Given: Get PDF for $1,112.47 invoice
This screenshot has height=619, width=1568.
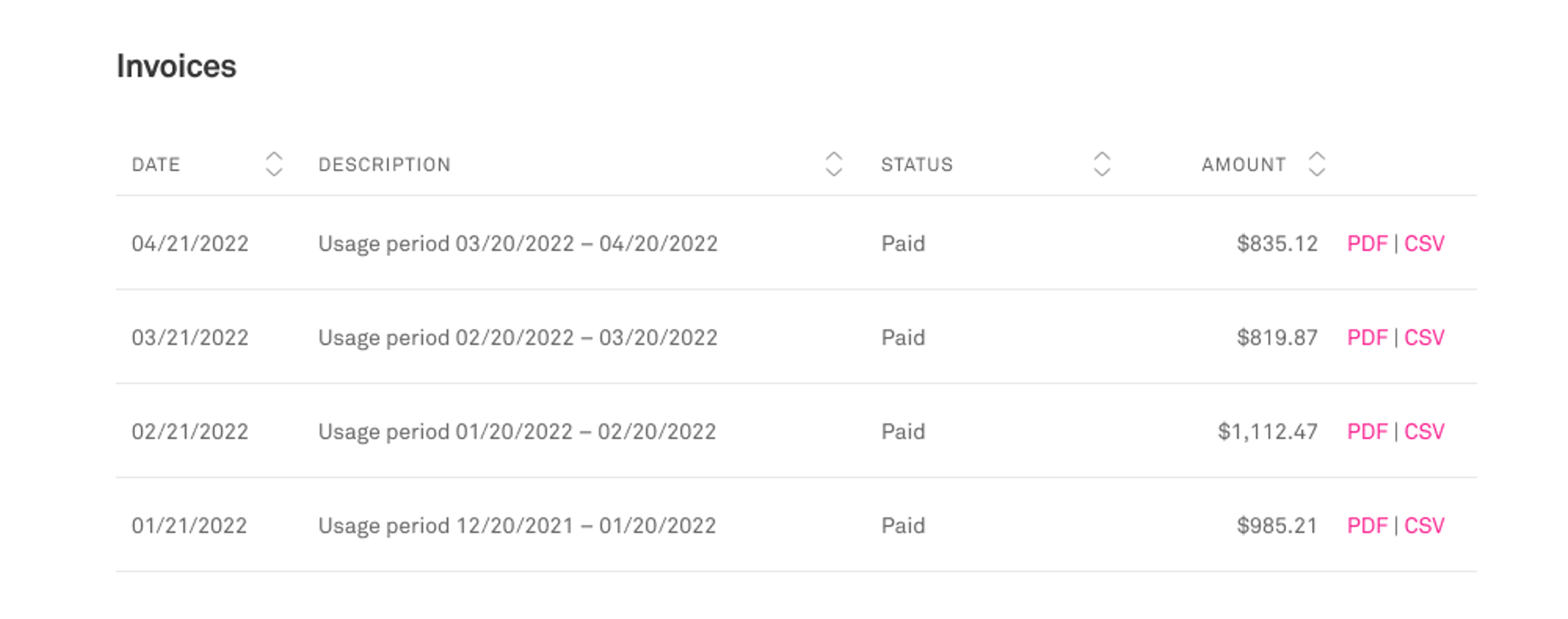Looking at the screenshot, I should (1367, 432).
